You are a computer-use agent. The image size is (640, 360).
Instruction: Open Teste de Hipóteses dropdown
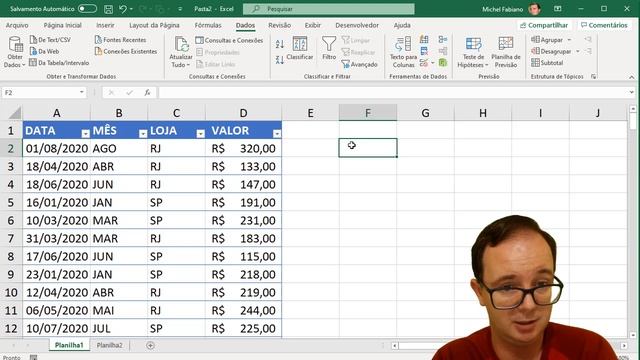[473, 52]
